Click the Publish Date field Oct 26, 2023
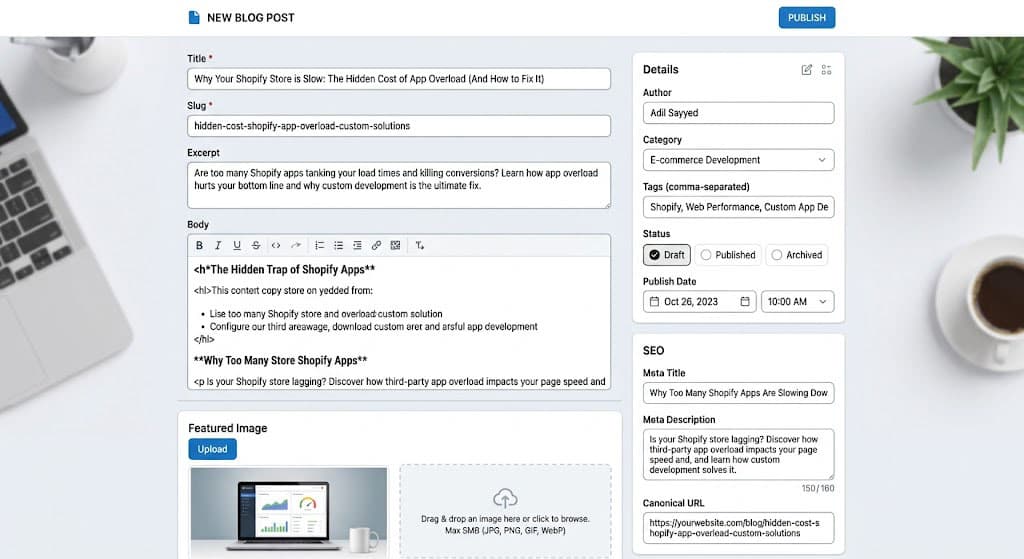The width and height of the screenshot is (1024, 559). click(699, 302)
